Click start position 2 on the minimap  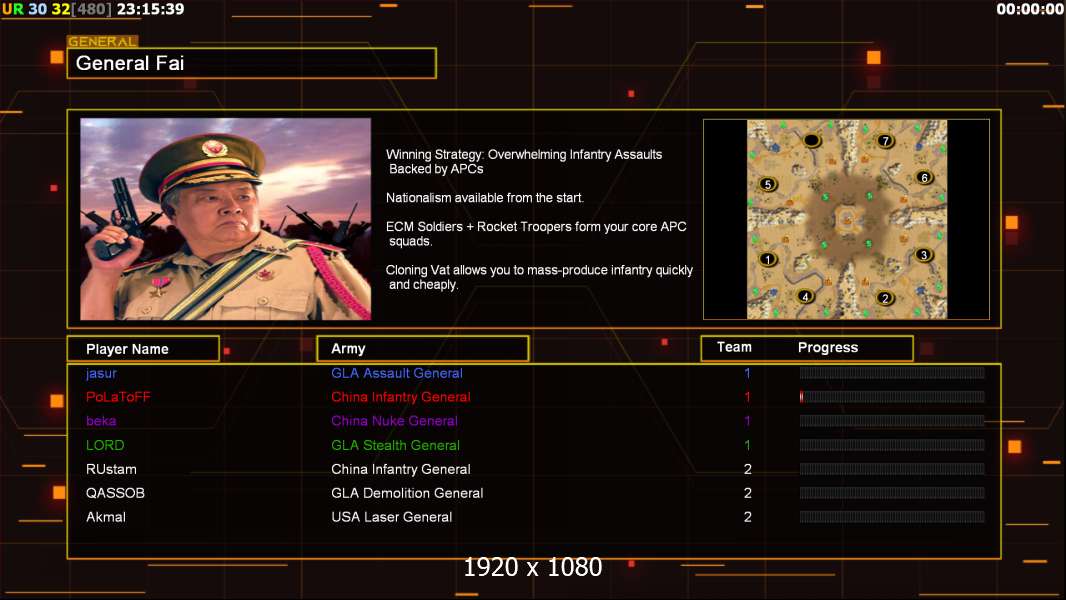885,298
